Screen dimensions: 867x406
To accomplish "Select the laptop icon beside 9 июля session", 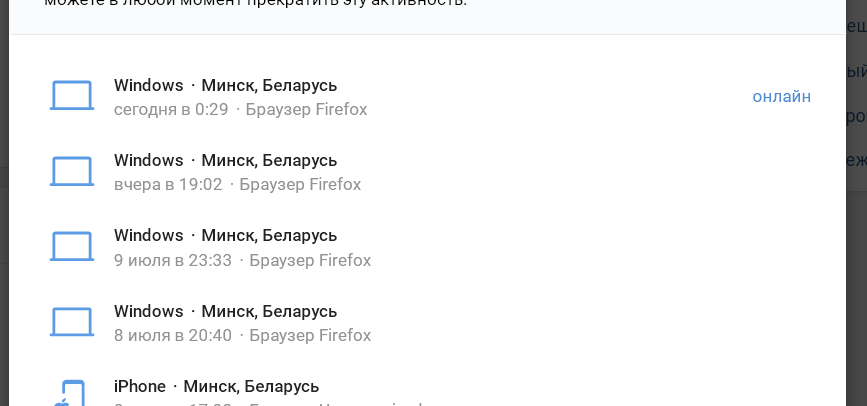I will pos(72,246).
